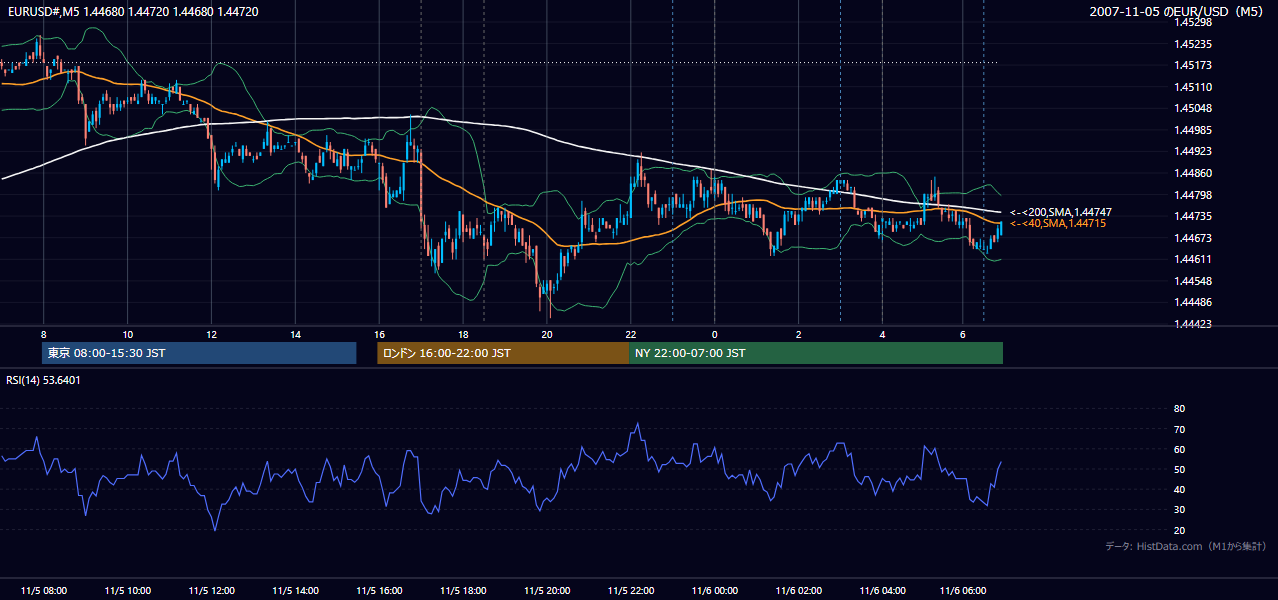The width and height of the screenshot is (1278, 600).
Task: Click price axis label 1.44423
Action: [x=1193, y=323]
